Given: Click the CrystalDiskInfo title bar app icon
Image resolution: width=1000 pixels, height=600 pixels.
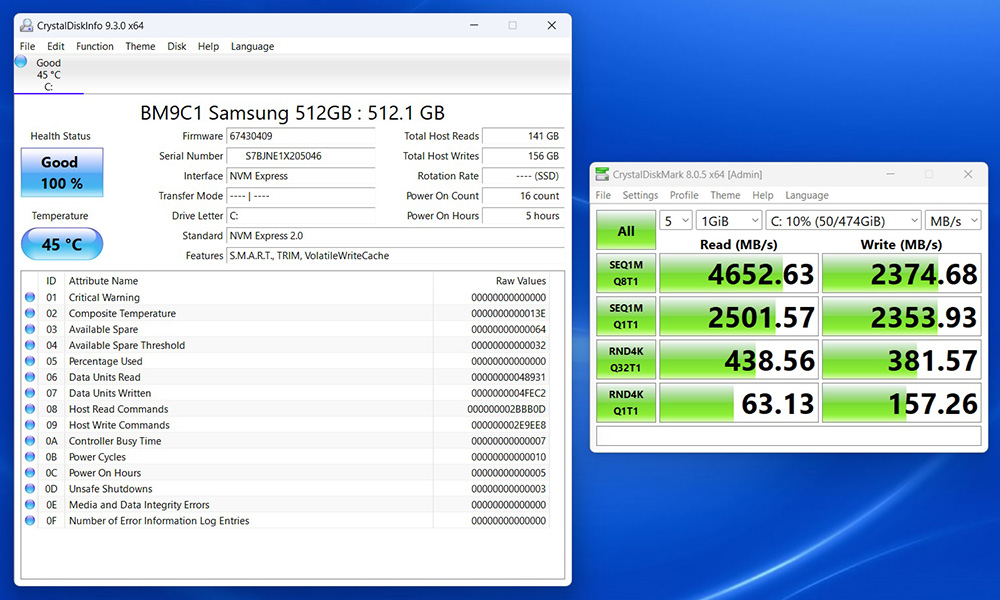Looking at the screenshot, I should coord(26,26).
